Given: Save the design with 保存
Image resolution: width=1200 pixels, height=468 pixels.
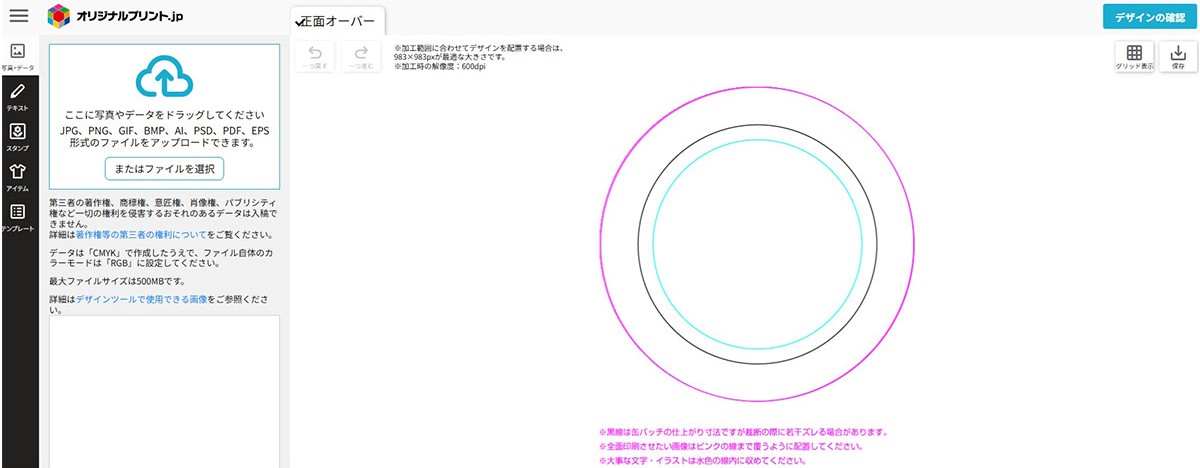Looking at the screenshot, I should click(1177, 57).
